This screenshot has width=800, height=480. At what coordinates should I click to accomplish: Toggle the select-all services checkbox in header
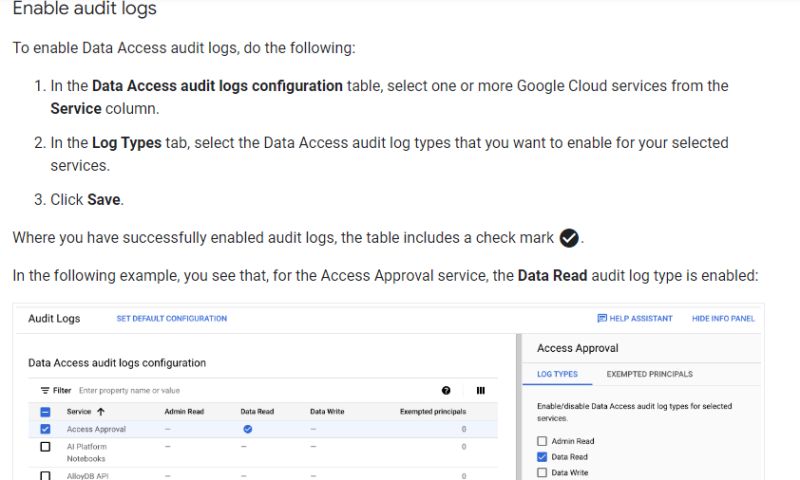[45, 412]
